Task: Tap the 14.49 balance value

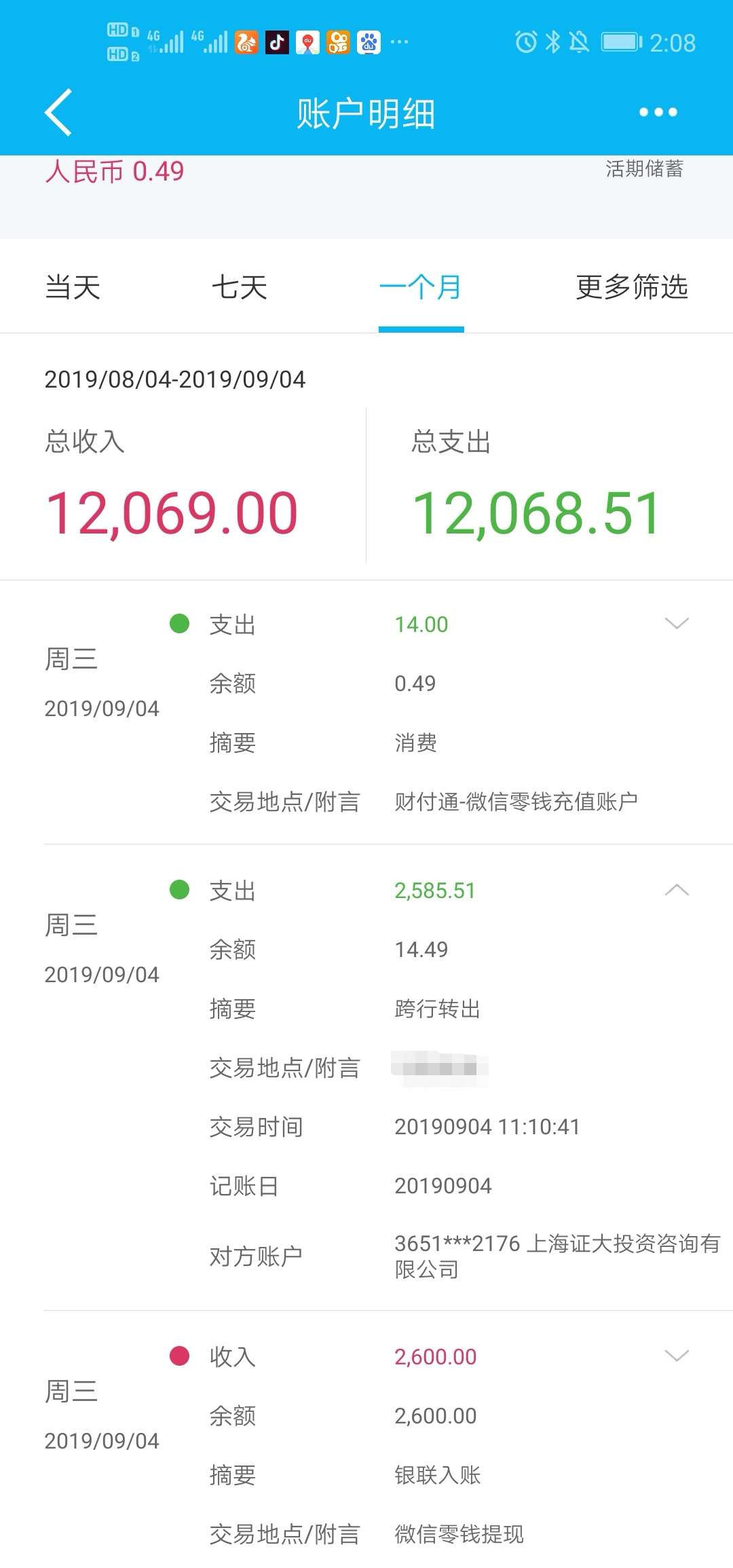Action: 421,950
